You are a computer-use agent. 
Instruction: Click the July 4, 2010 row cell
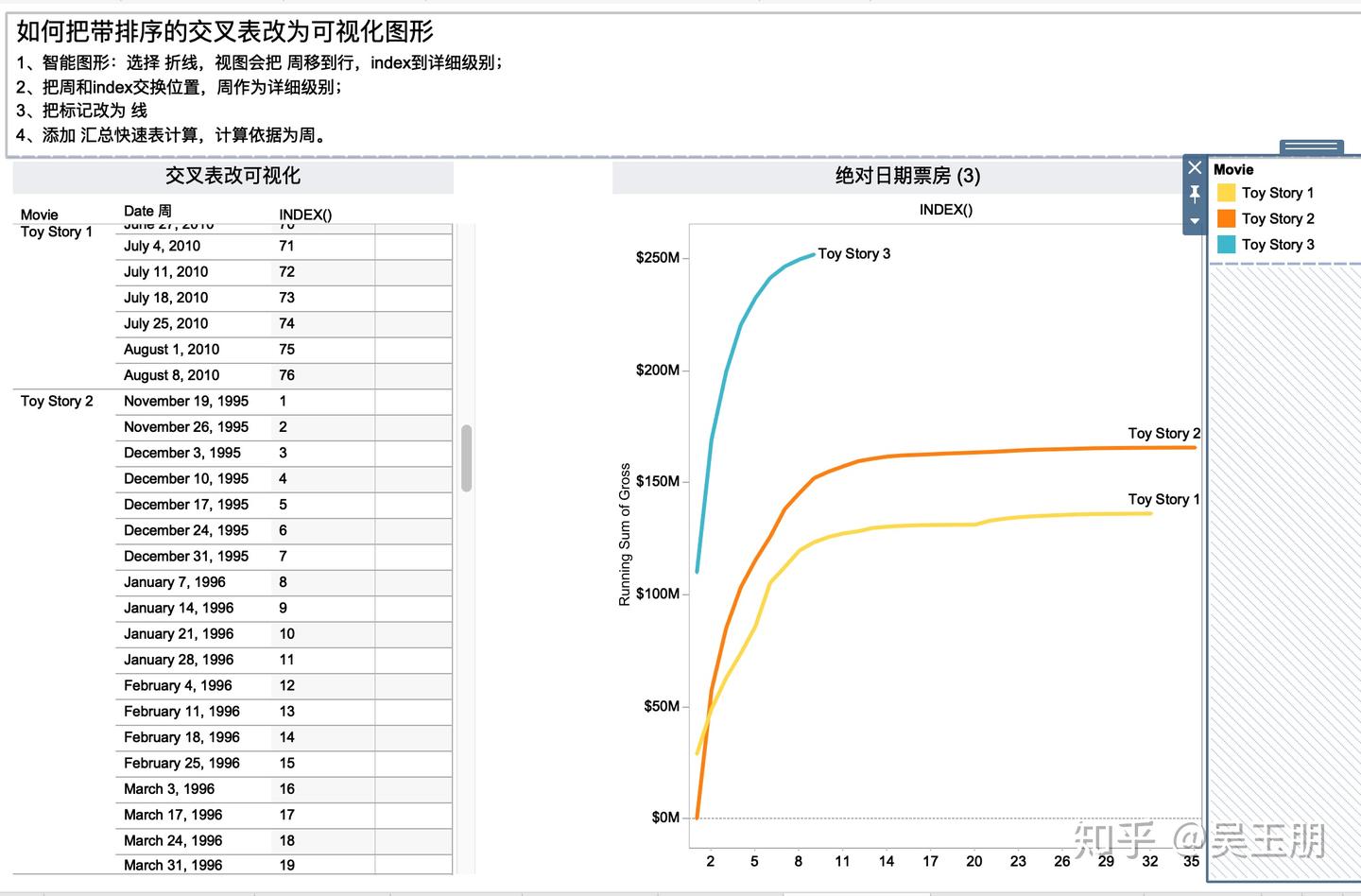click(x=163, y=246)
